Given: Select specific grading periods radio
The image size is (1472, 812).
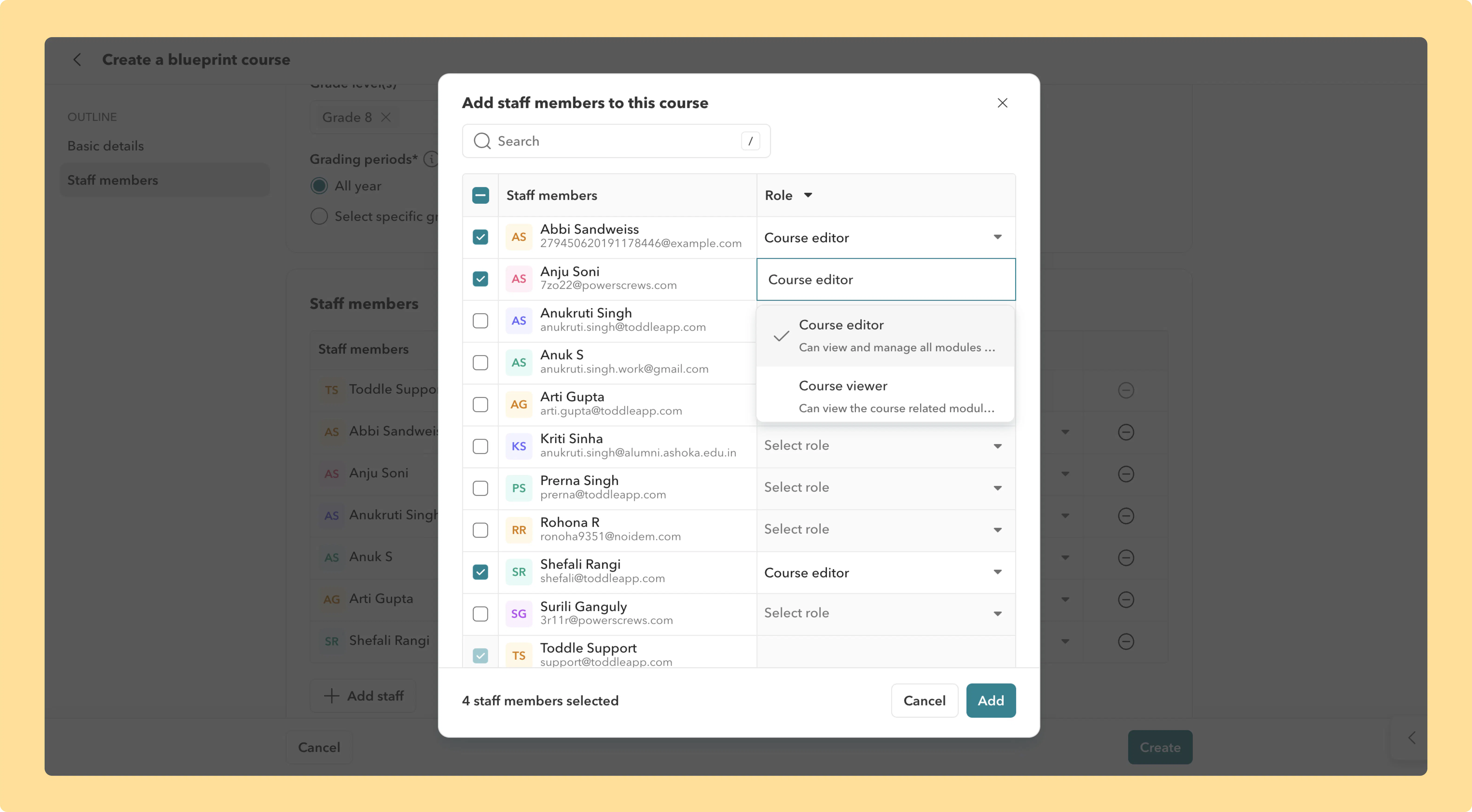Looking at the screenshot, I should pyautogui.click(x=319, y=216).
